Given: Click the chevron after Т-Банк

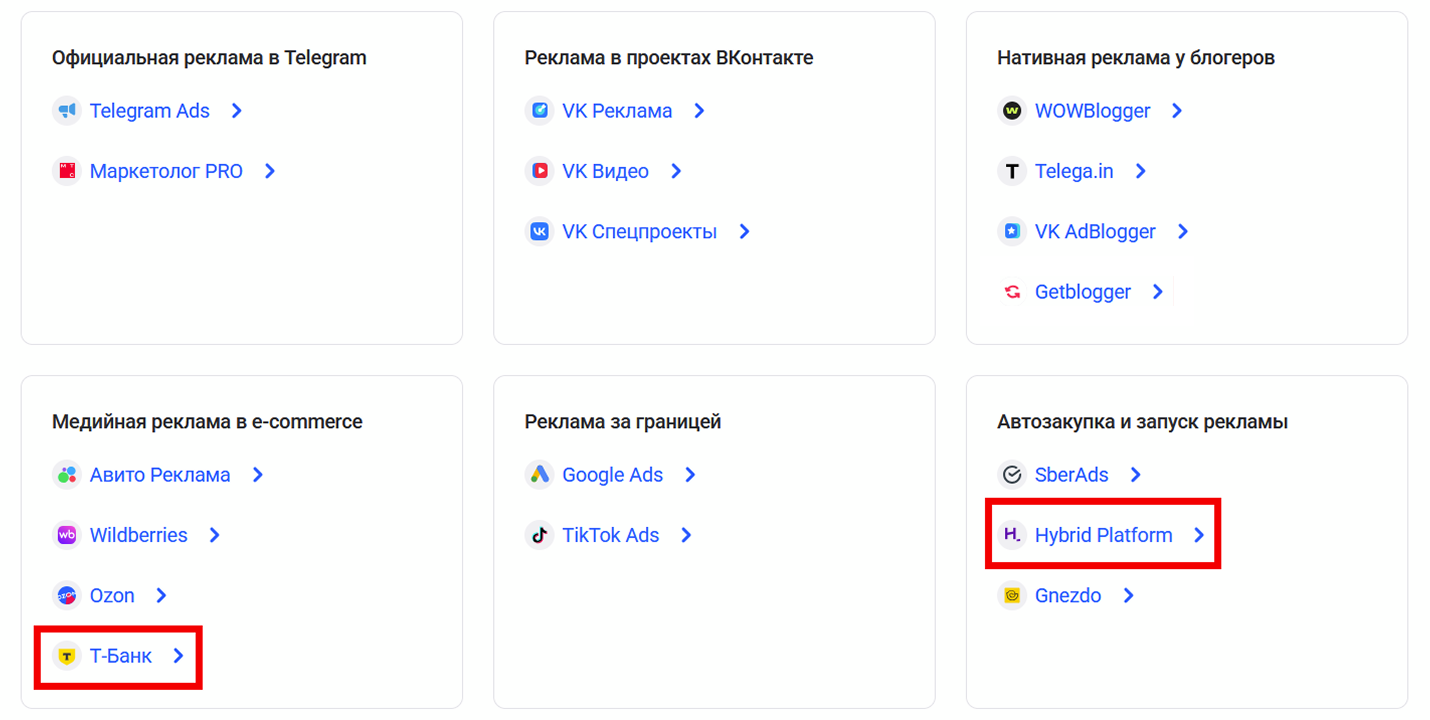Looking at the screenshot, I should point(179,656).
